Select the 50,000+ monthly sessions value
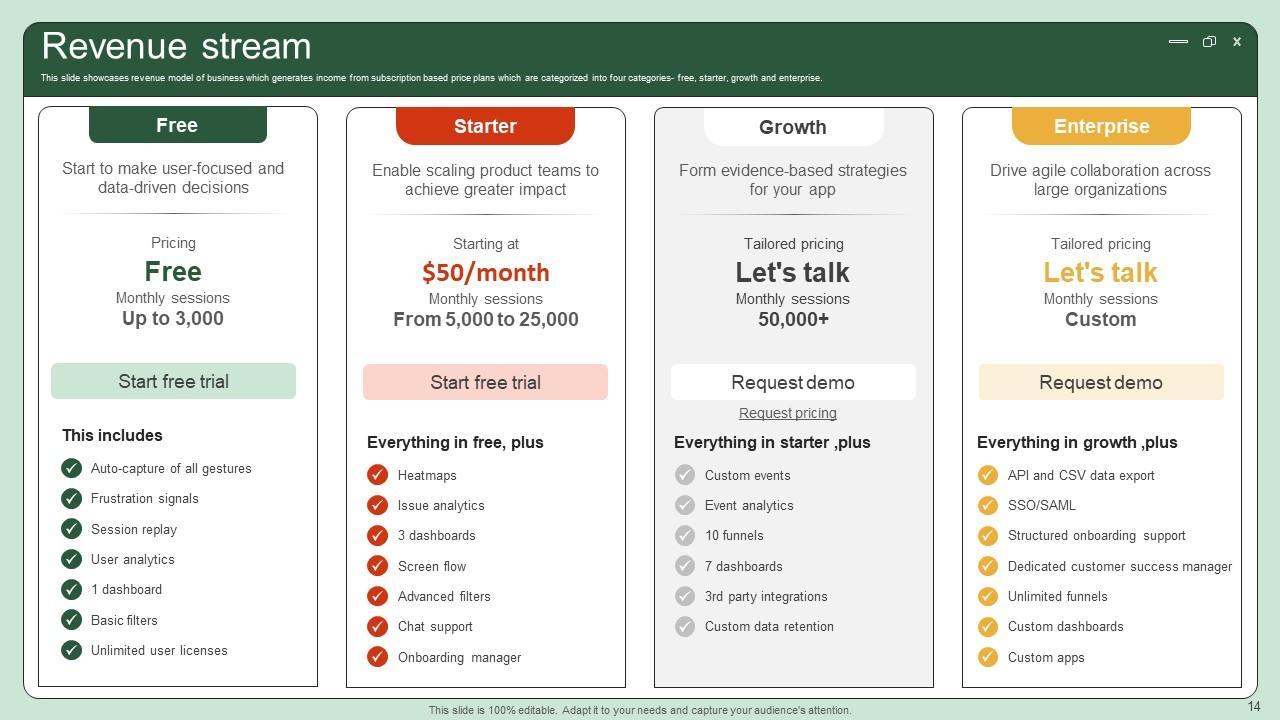The height and width of the screenshot is (720, 1280). pyautogui.click(x=793, y=319)
